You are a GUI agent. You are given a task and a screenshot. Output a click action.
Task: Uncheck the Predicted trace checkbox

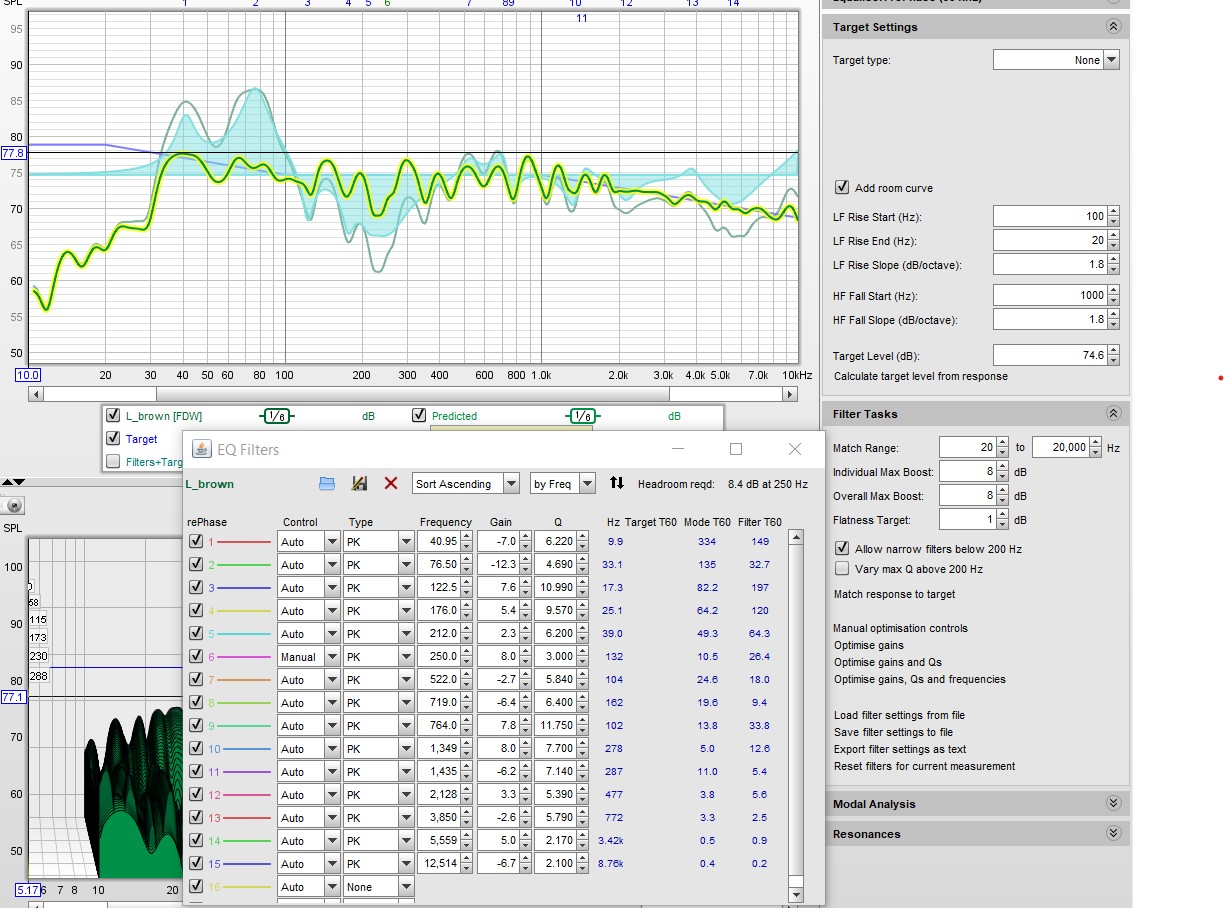pyautogui.click(x=419, y=415)
